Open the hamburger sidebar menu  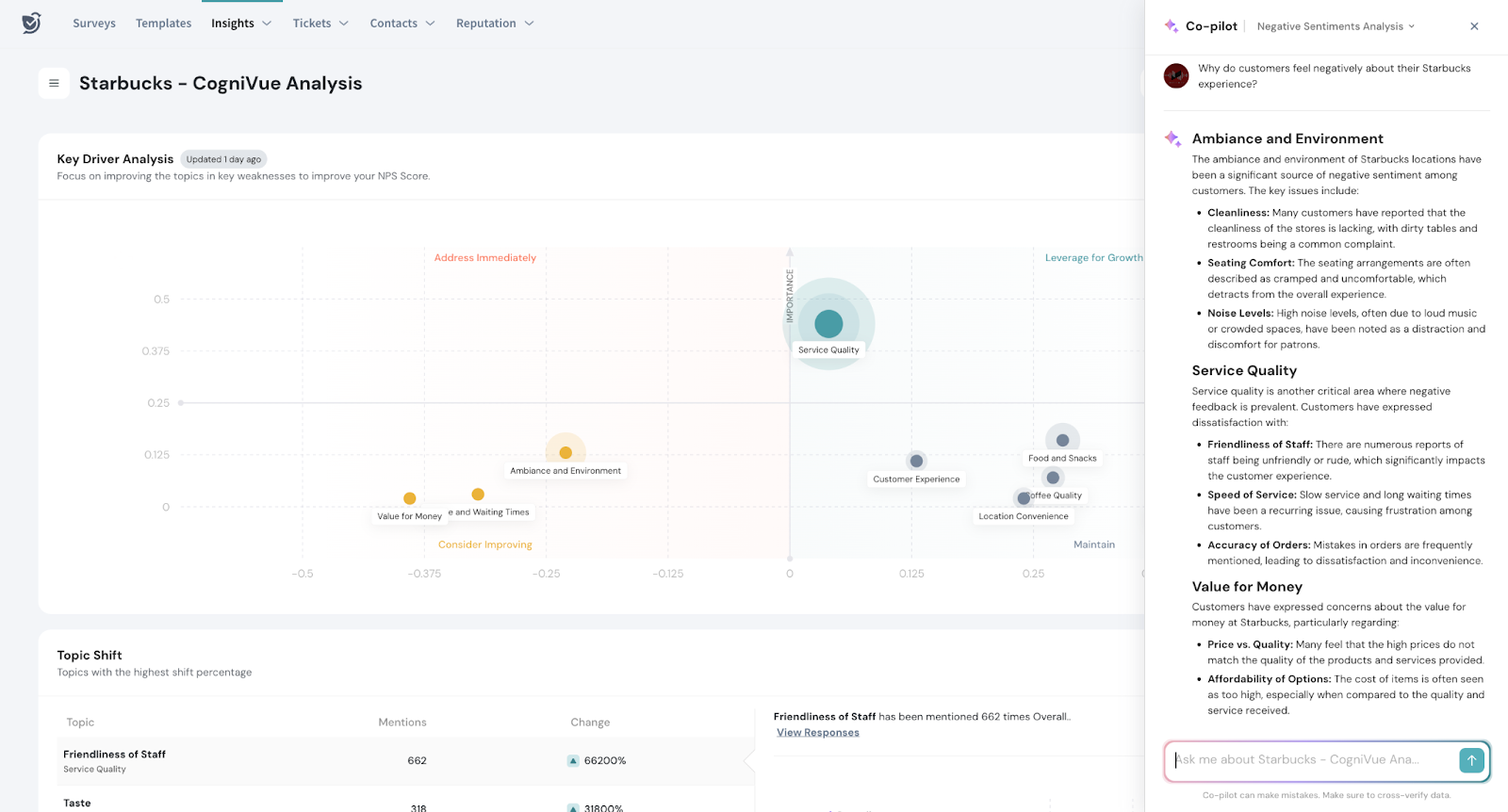[x=54, y=84]
